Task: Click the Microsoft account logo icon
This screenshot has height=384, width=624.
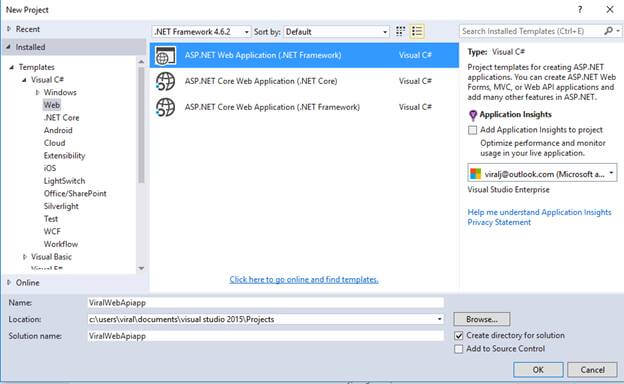Action: (476, 174)
